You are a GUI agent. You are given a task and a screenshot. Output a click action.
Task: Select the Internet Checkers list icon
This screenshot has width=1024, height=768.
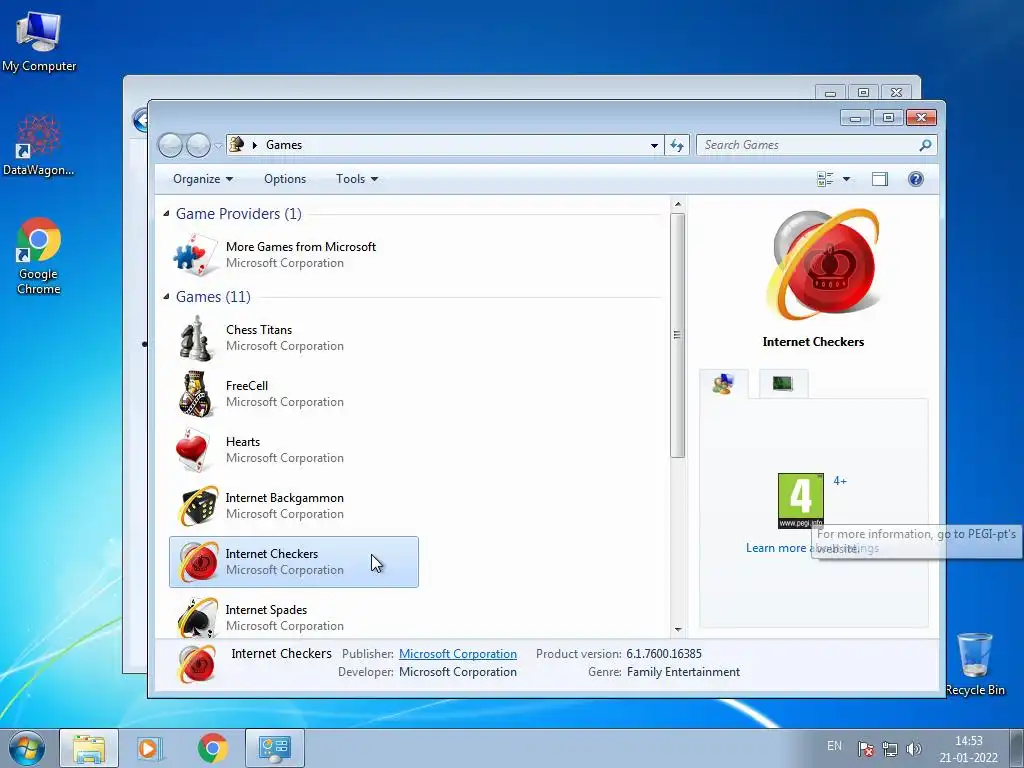199,562
